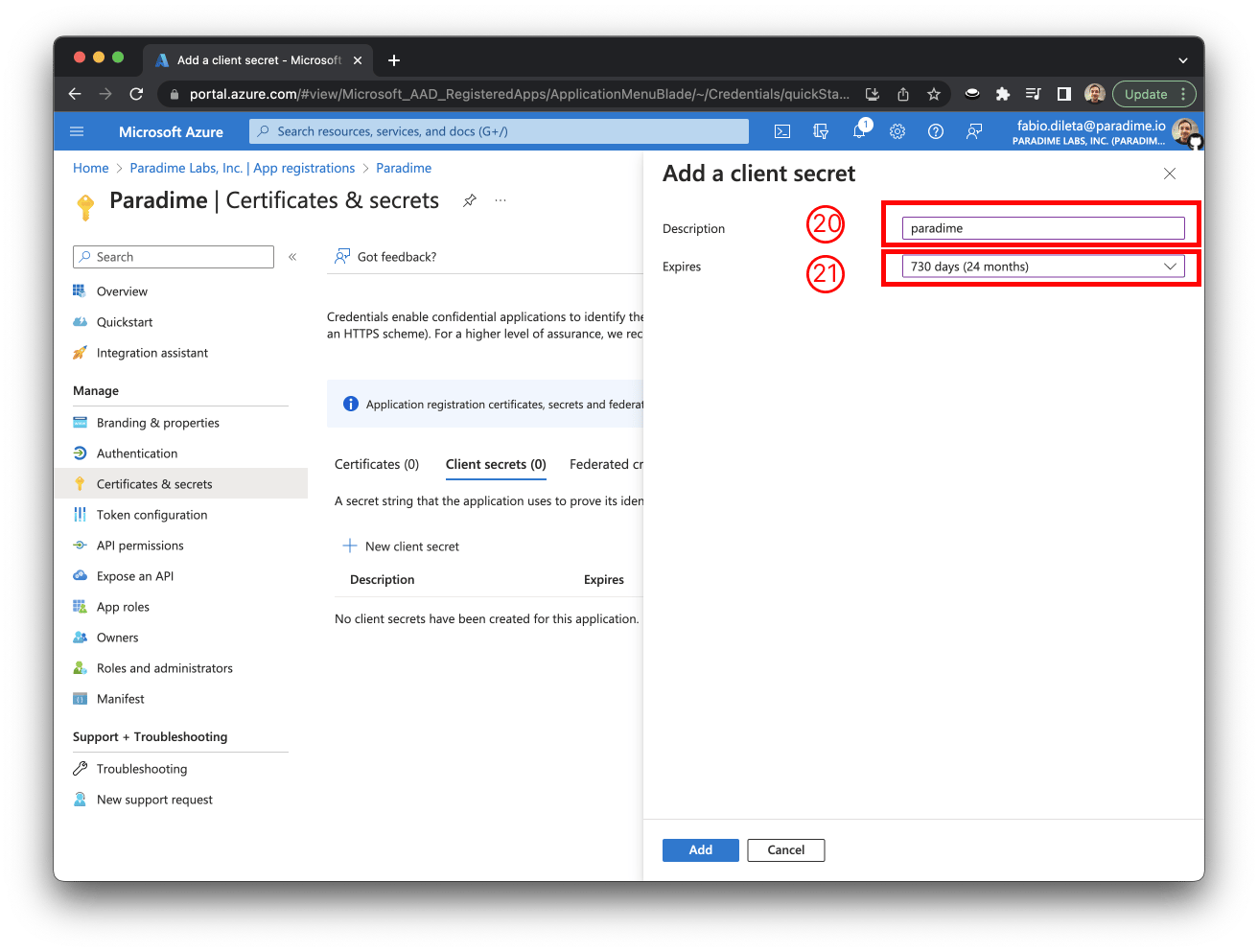Image resolution: width=1258 pixels, height=952 pixels.
Task: Click the Azure global search bar
Action: point(499,131)
